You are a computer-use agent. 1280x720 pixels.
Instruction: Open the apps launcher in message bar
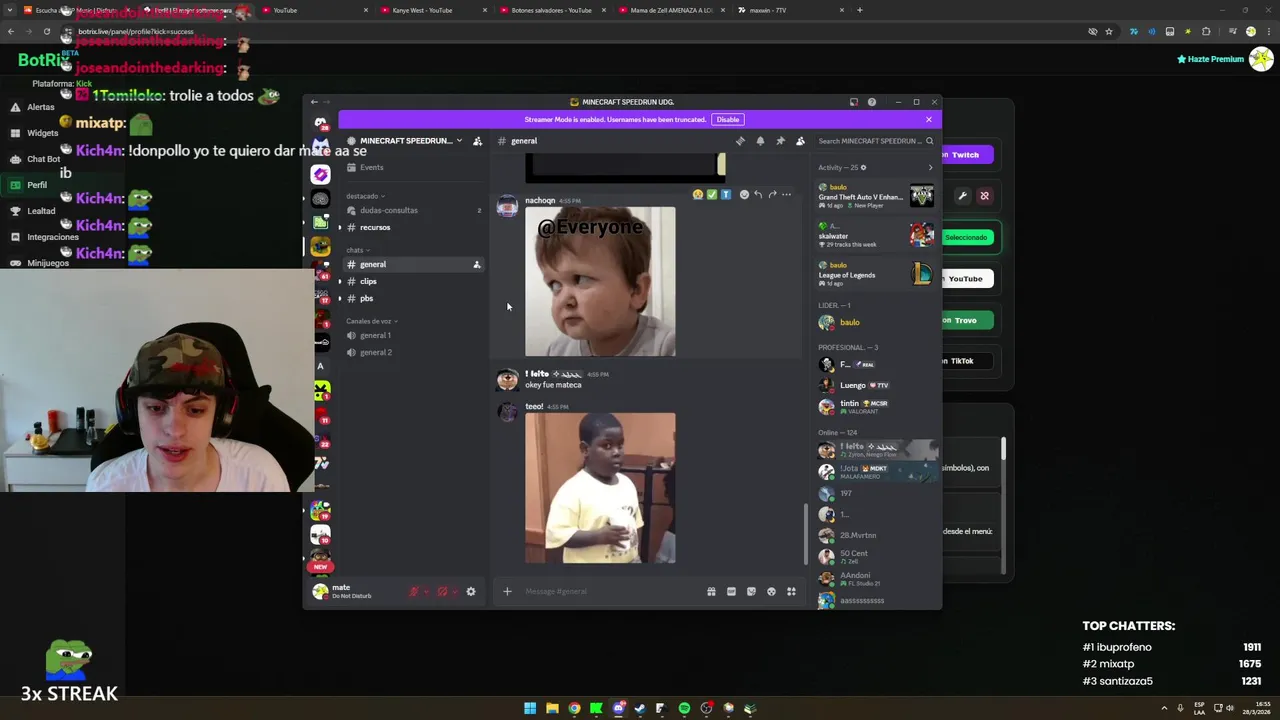point(791,591)
